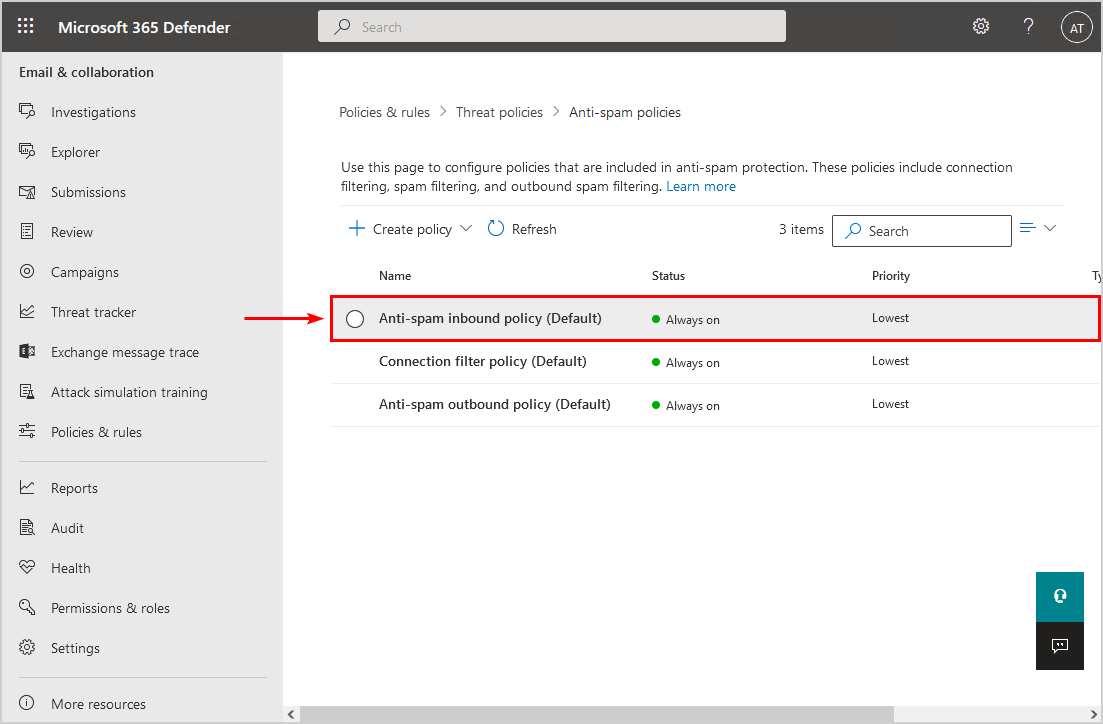Open the AT account avatar
The height and width of the screenshot is (724, 1103).
(1076, 27)
